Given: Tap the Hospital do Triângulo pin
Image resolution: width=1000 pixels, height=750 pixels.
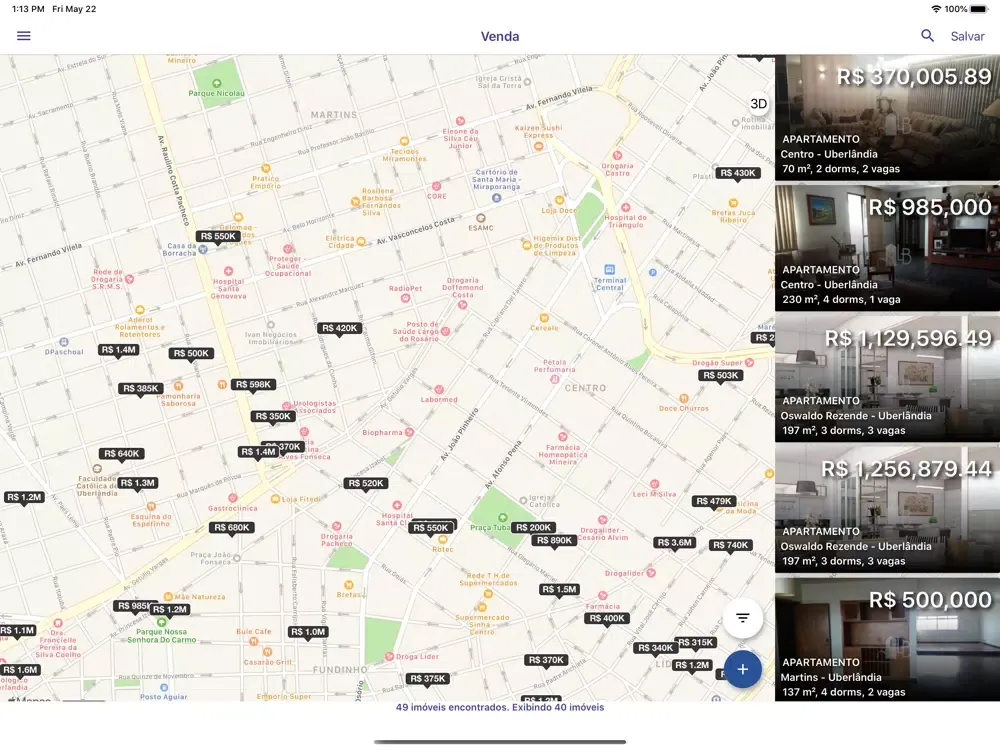Looking at the screenshot, I should coord(626,207).
